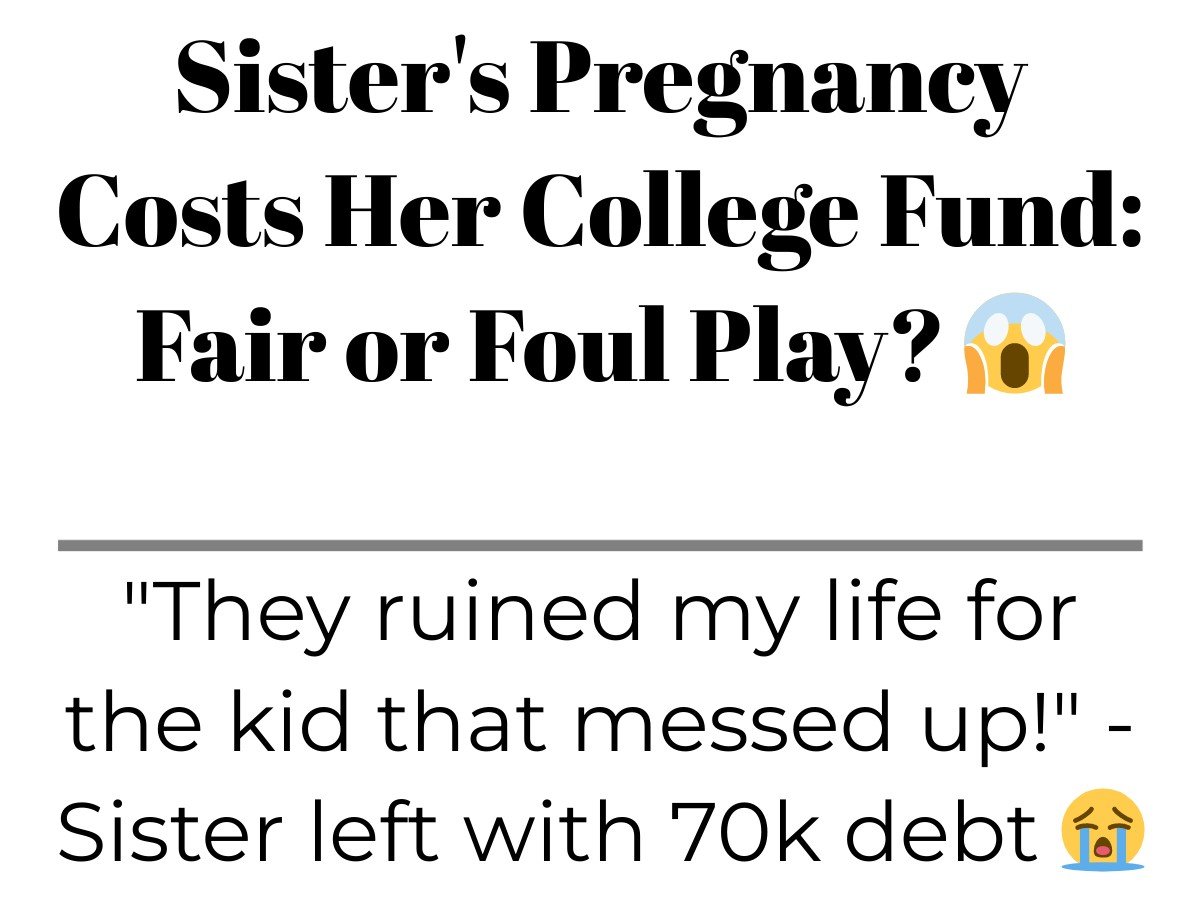Click the word "Pregnancy" in the headline
The width and height of the screenshot is (1200, 900).
click(x=778, y=83)
